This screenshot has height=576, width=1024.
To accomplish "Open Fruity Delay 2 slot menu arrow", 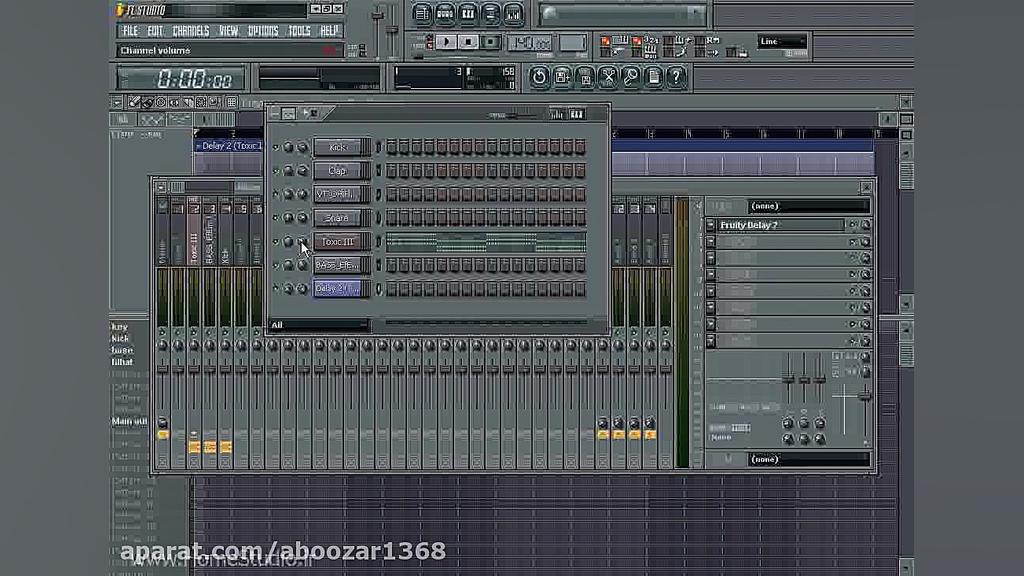I will 711,225.
